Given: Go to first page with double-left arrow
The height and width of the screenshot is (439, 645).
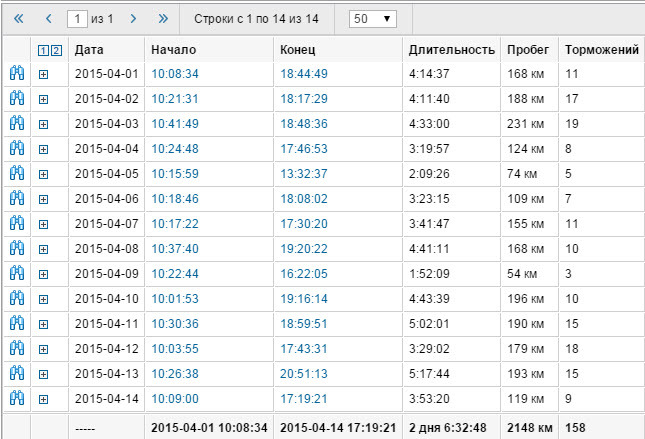Looking at the screenshot, I should [x=19, y=19].
